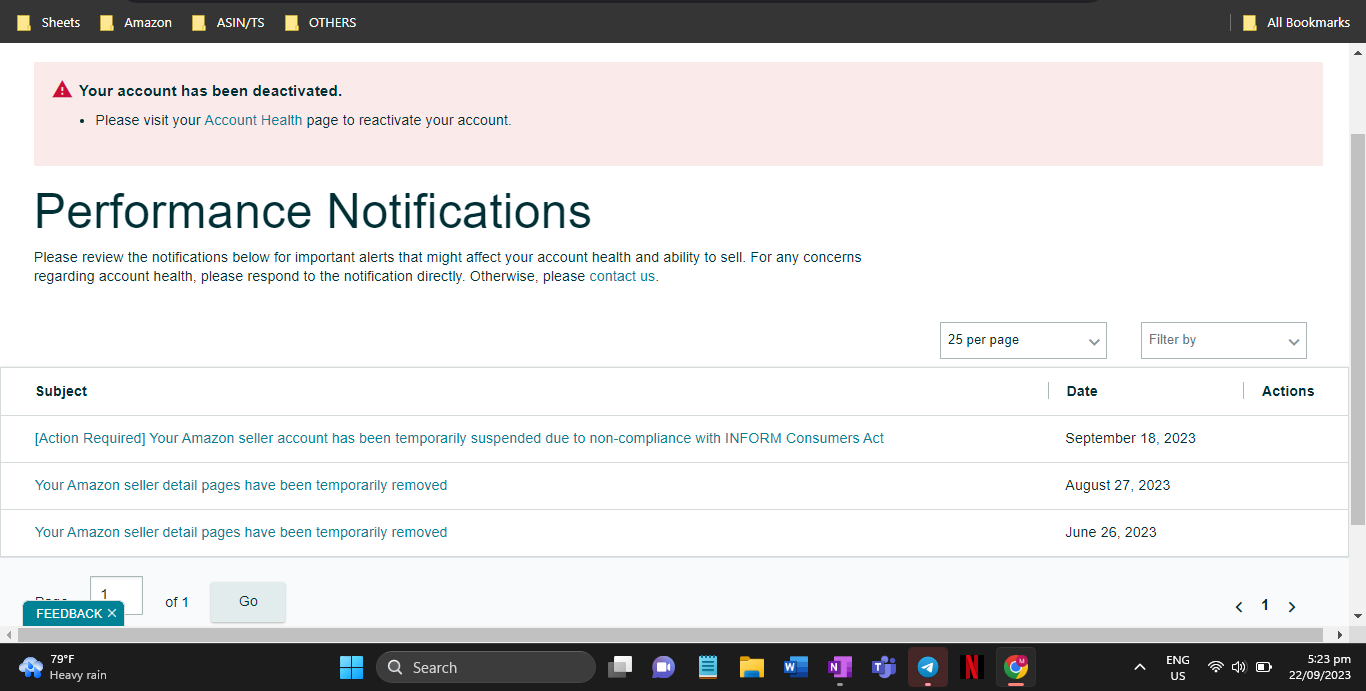Viewport: 1366px width, 691px height.
Task: Go to next page with right chevron
Action: (x=1292, y=606)
